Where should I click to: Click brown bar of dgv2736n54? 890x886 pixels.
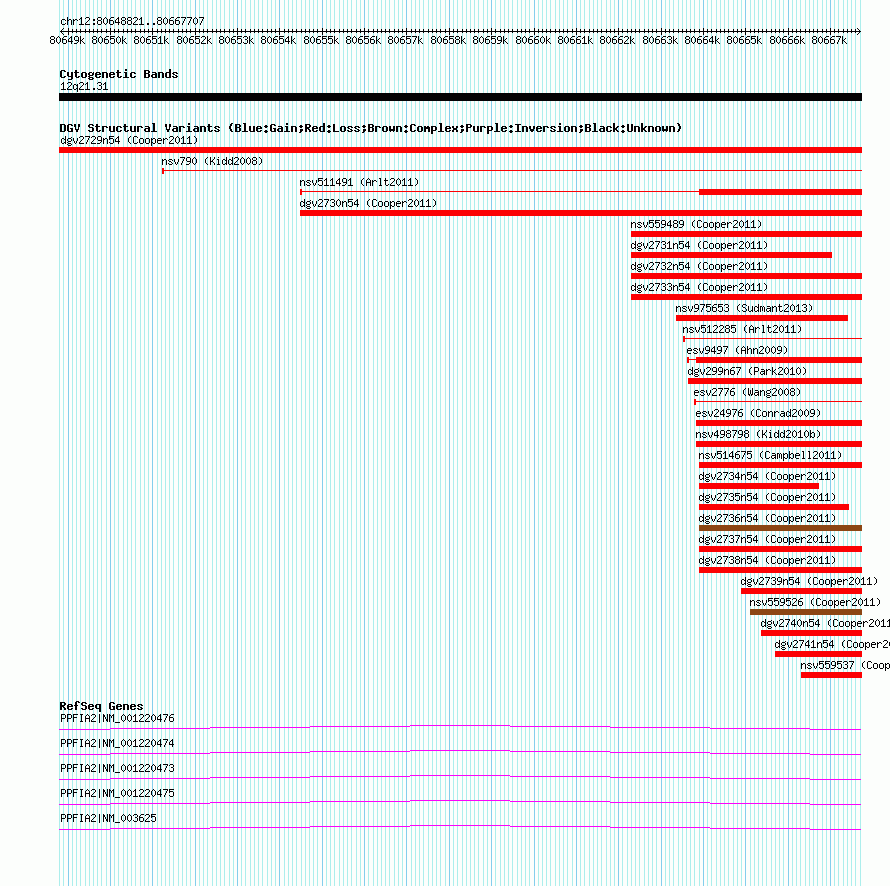coord(780,528)
